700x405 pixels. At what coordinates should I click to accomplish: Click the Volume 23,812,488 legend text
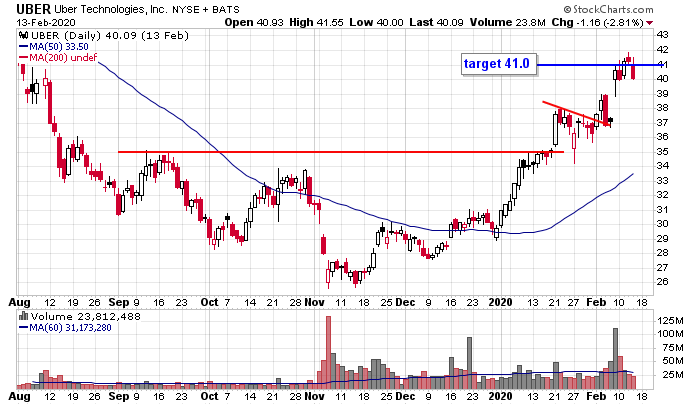coord(85,317)
